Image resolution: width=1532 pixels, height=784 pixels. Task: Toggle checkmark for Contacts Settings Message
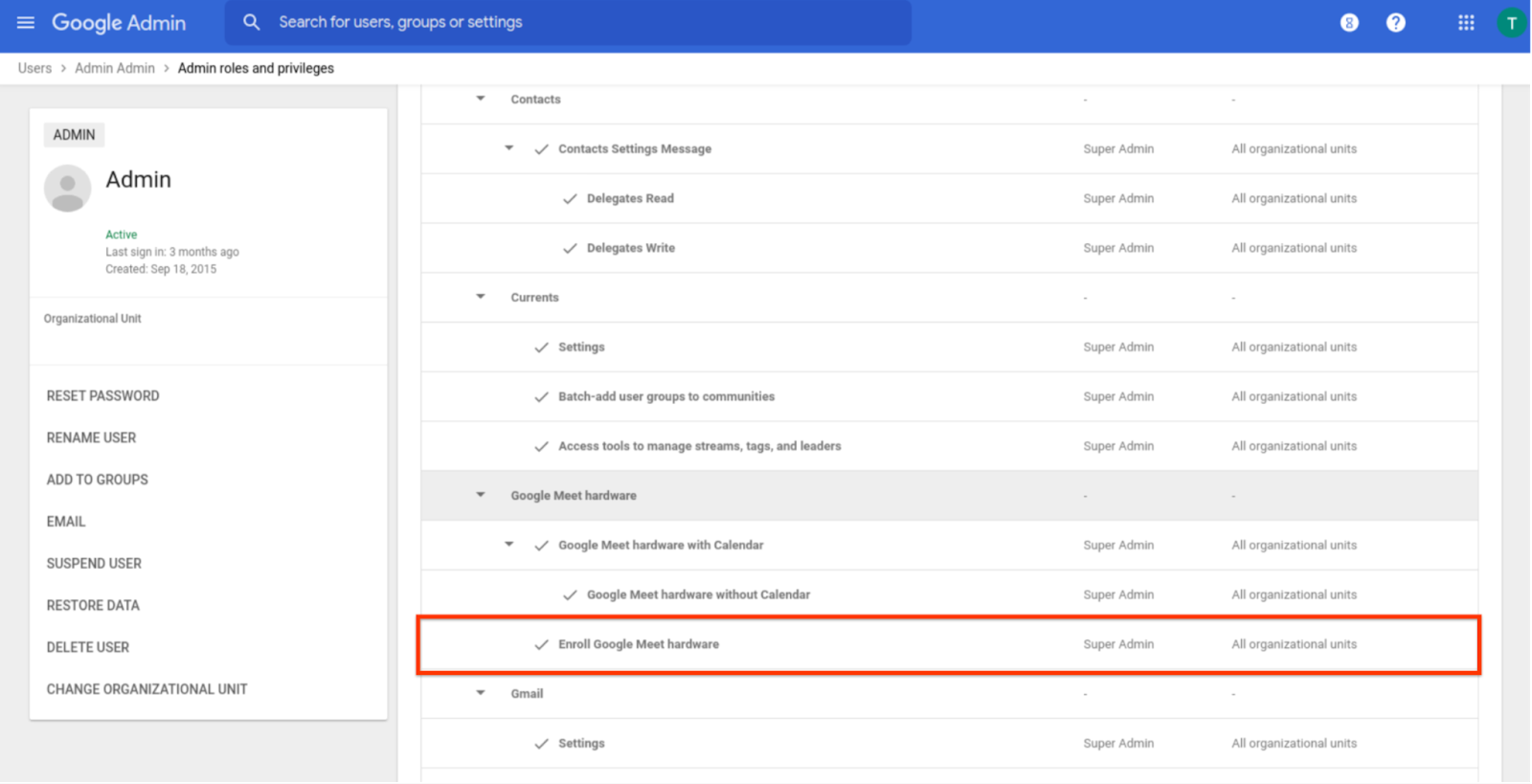coord(542,149)
